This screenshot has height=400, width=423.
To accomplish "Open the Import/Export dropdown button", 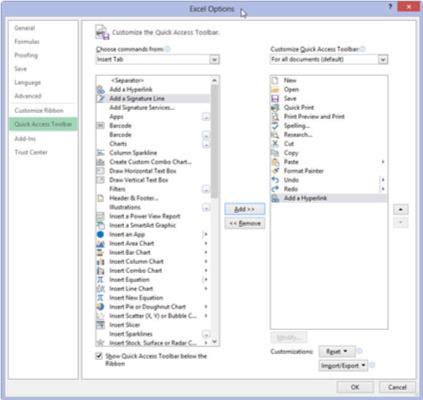I will tap(343, 366).
